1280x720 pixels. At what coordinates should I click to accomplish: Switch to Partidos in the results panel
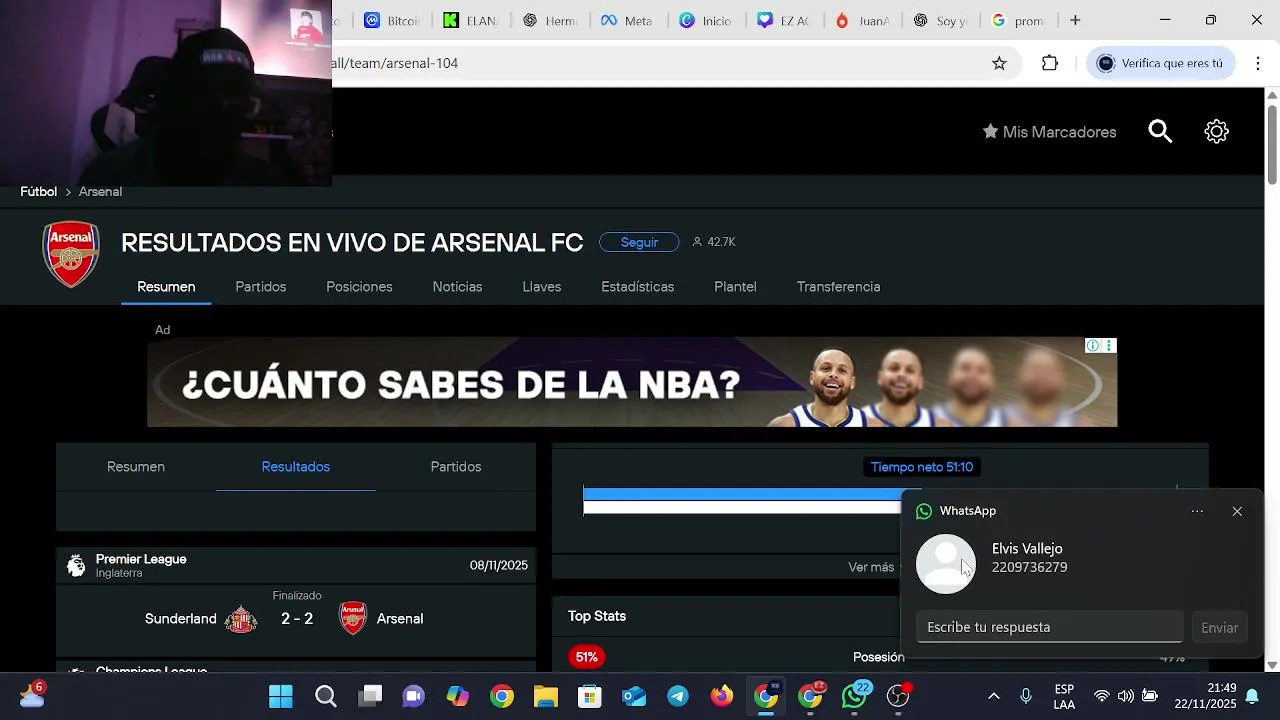coord(456,467)
